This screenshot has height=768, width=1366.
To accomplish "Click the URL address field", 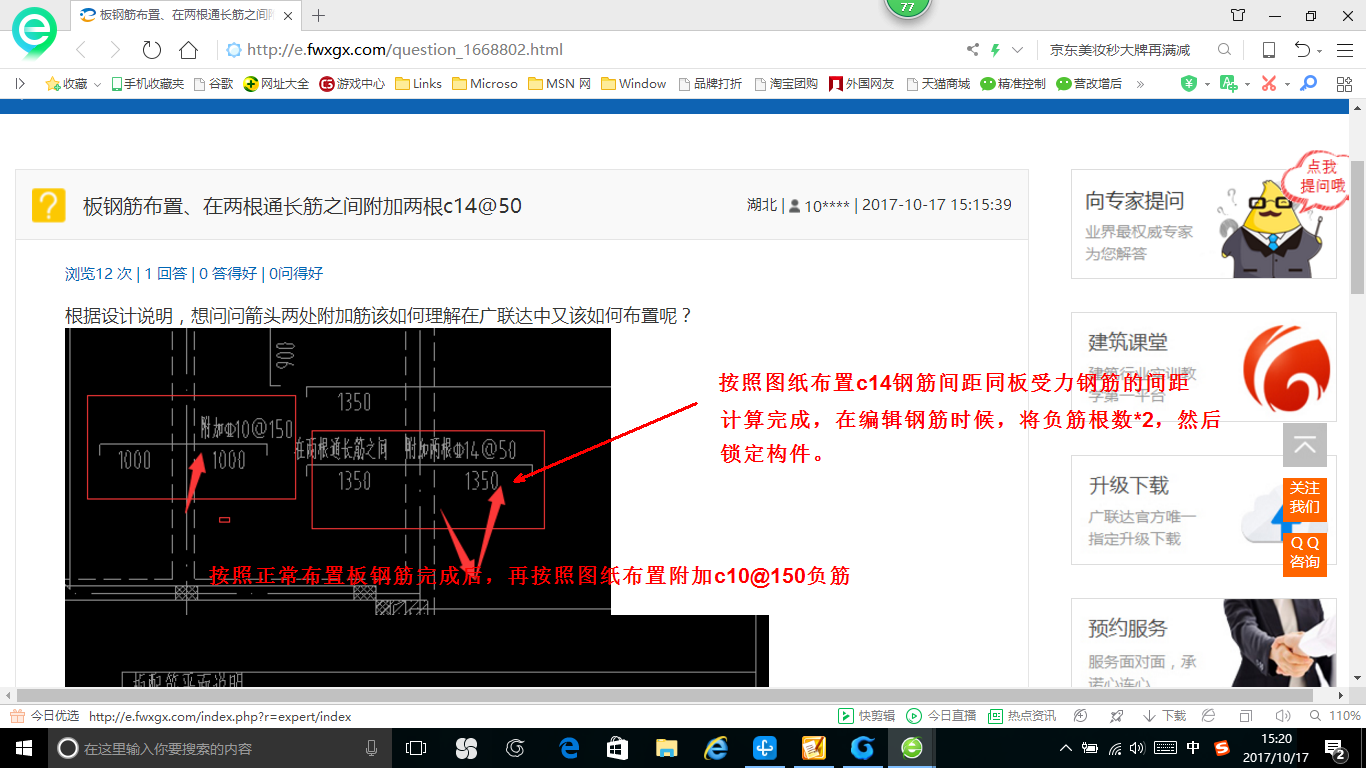I will (x=590, y=50).
